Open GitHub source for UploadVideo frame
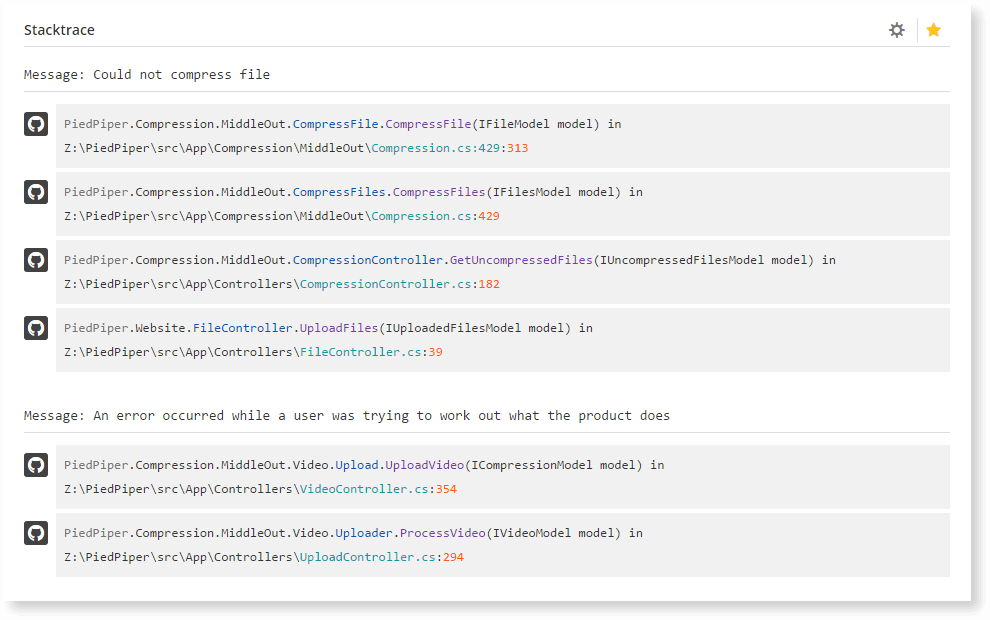 coord(35,464)
